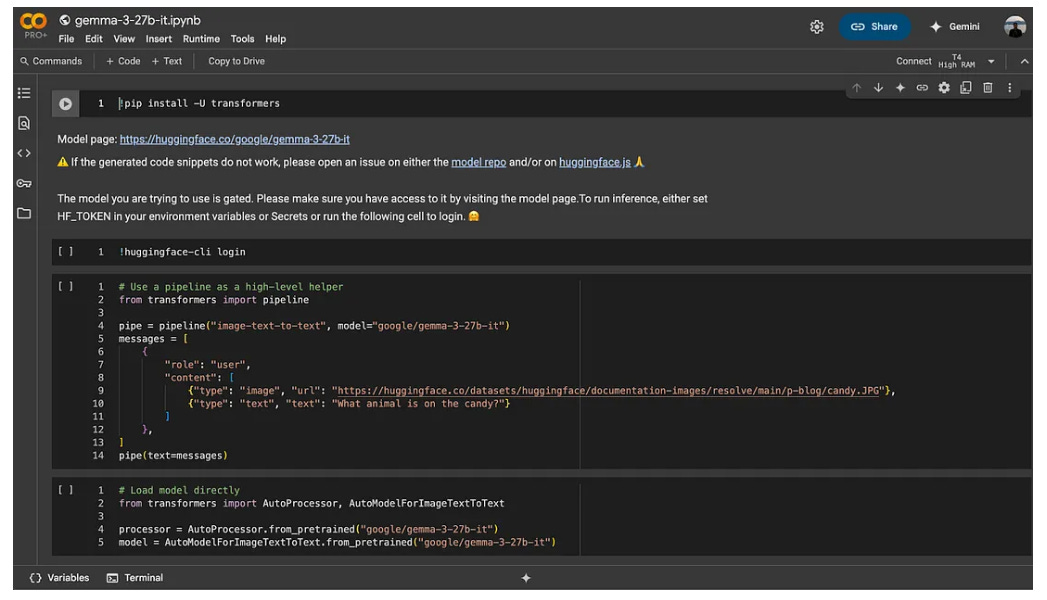
Task: Open the Variables panel
Action: [59, 578]
